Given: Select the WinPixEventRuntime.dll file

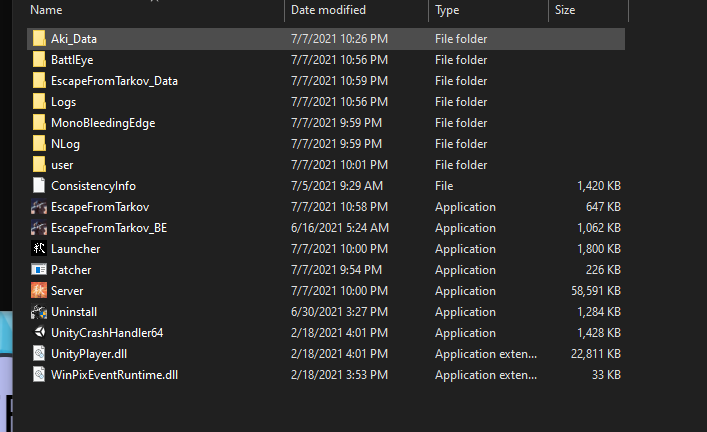Looking at the screenshot, I should pos(326,375).
